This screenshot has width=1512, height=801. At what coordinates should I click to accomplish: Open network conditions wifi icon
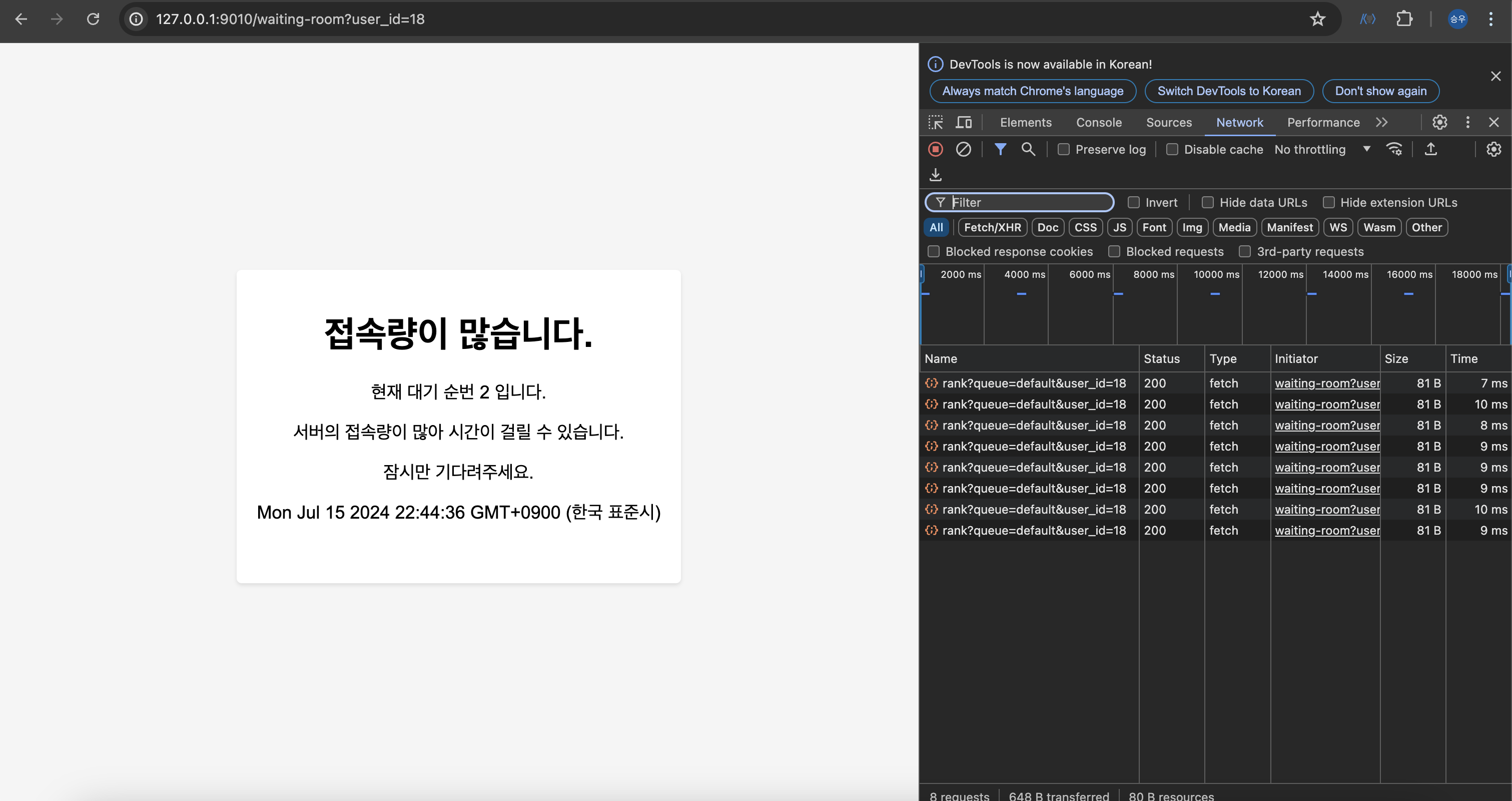[x=1394, y=149]
